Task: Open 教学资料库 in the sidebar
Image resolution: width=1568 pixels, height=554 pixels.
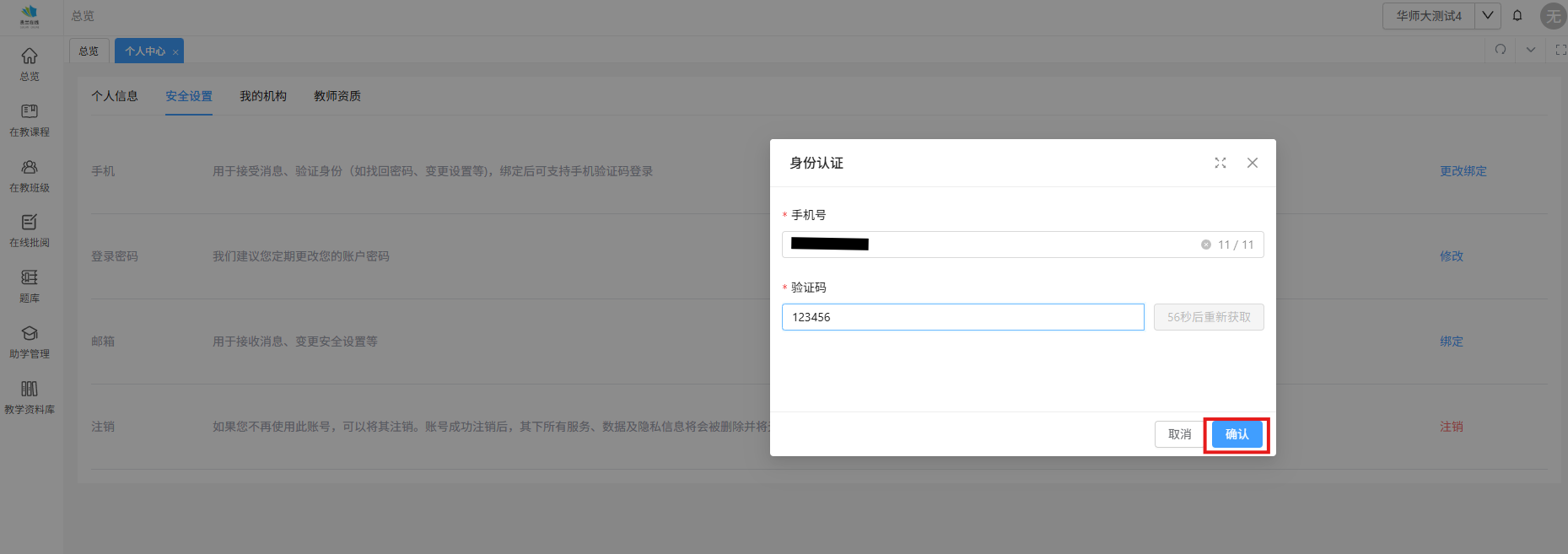Action: tap(30, 397)
